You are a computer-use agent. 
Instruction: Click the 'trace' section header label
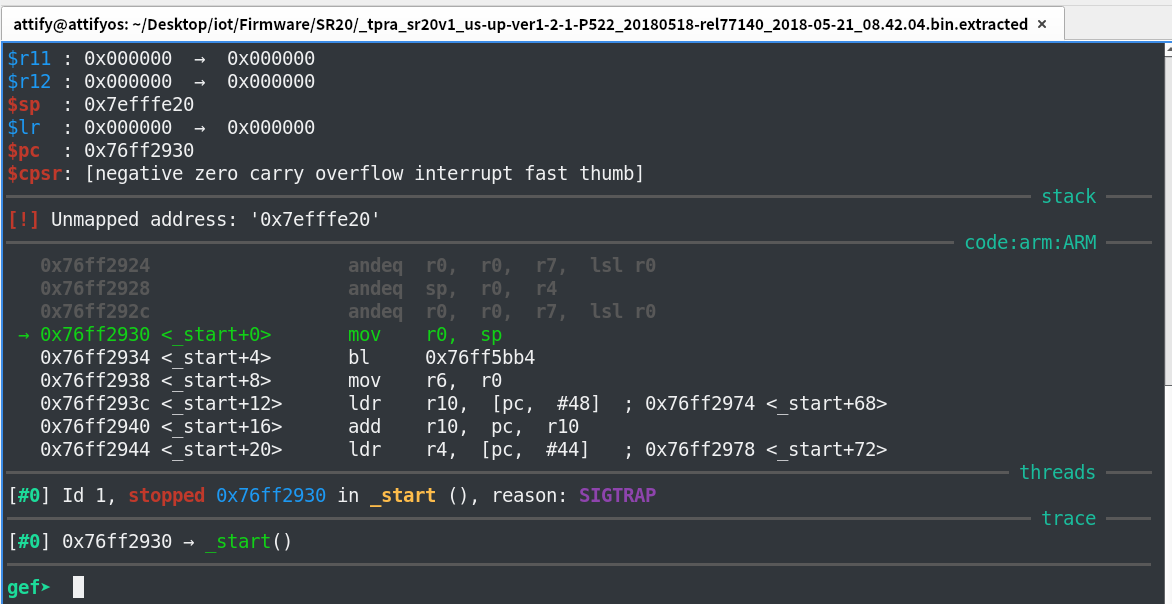pos(1068,519)
